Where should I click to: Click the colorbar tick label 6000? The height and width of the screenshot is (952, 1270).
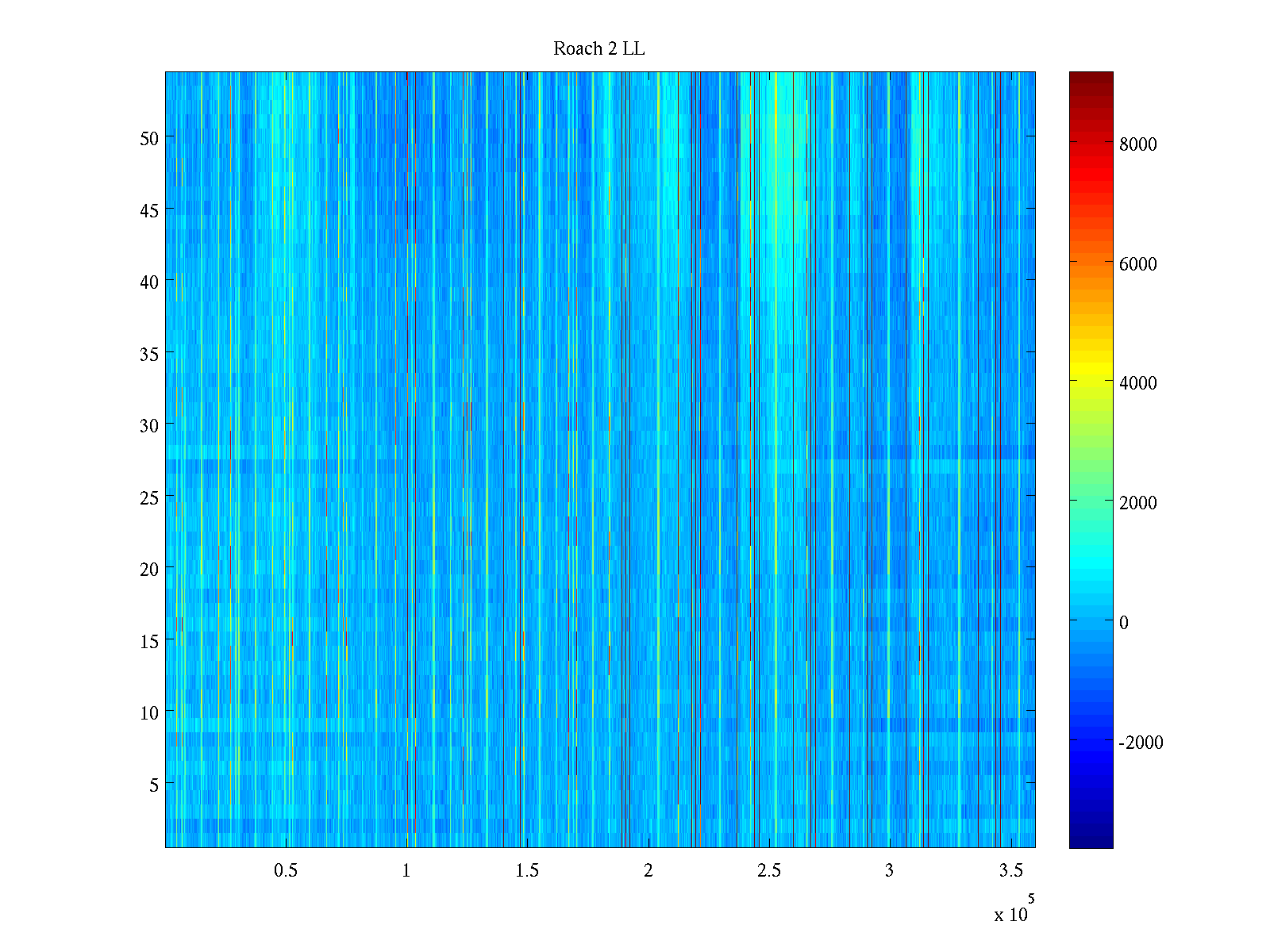point(1137,264)
